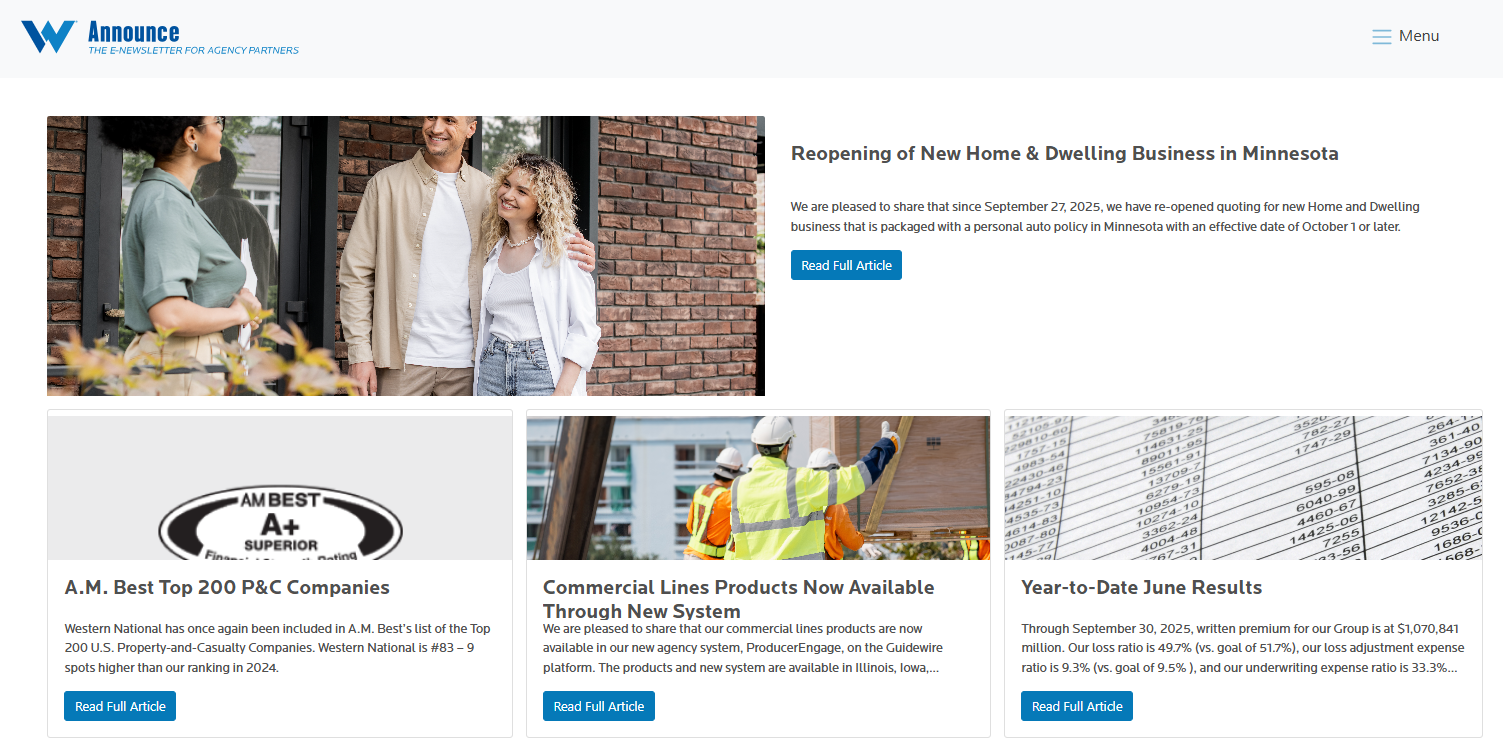
Task: Click the A.M. Best article summary text
Action: coord(278,648)
